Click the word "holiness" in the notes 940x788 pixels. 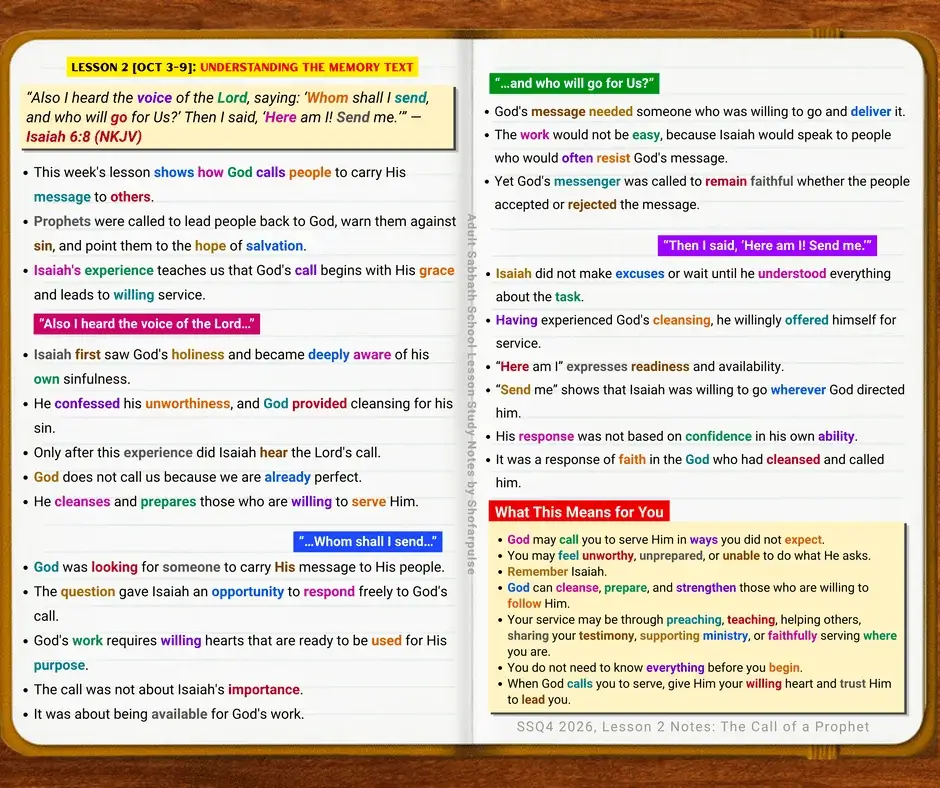pos(198,354)
